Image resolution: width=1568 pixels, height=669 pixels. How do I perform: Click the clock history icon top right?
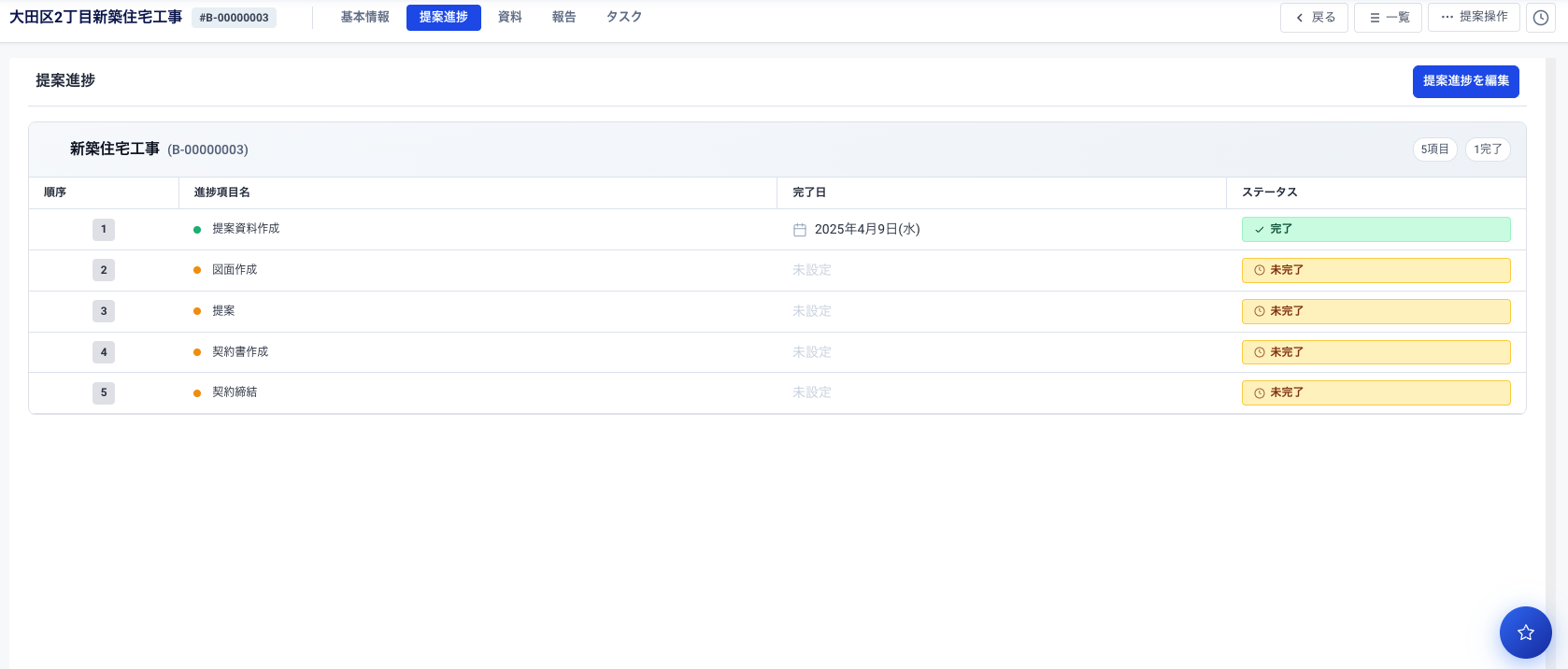(x=1541, y=18)
